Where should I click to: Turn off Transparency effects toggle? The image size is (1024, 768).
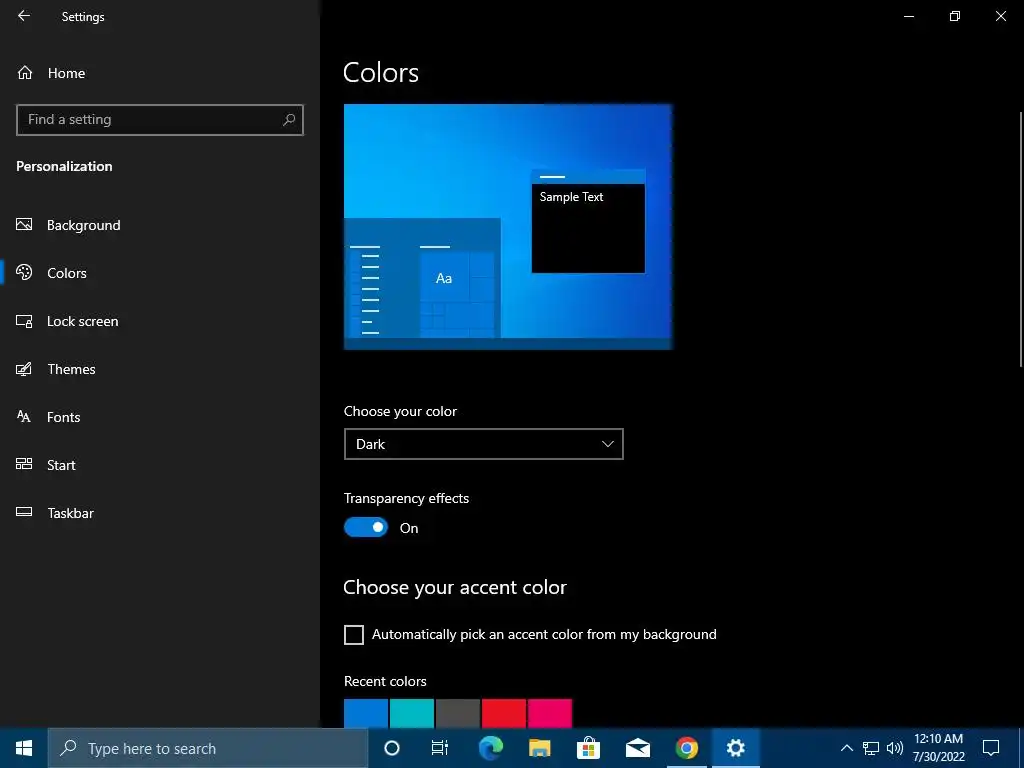(366, 527)
